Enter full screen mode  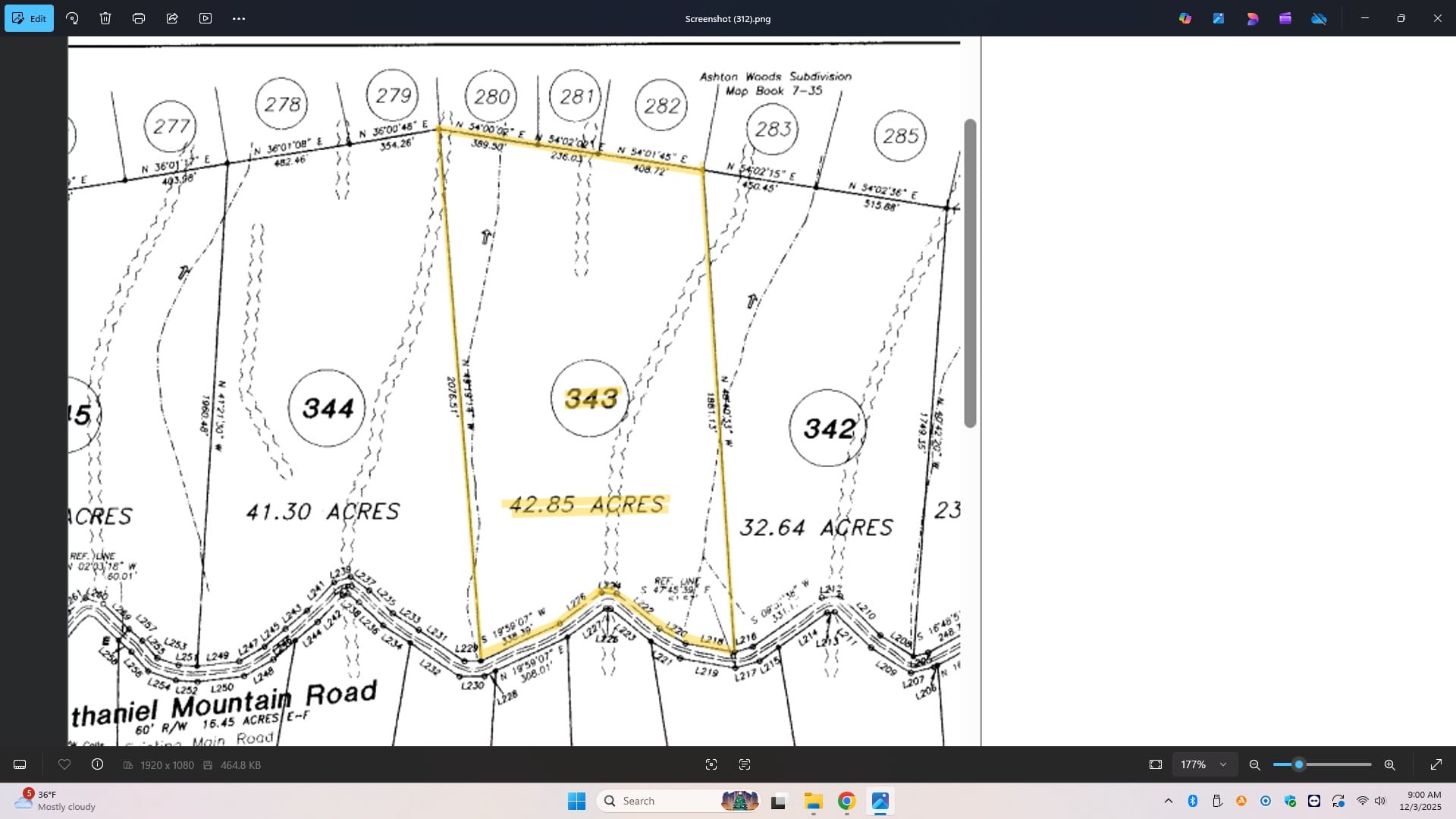click(1436, 764)
